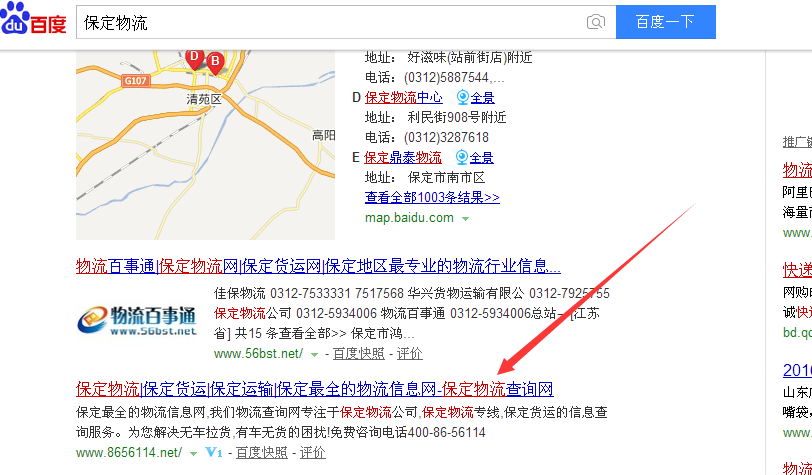Click the Baidu logo

(34, 20)
